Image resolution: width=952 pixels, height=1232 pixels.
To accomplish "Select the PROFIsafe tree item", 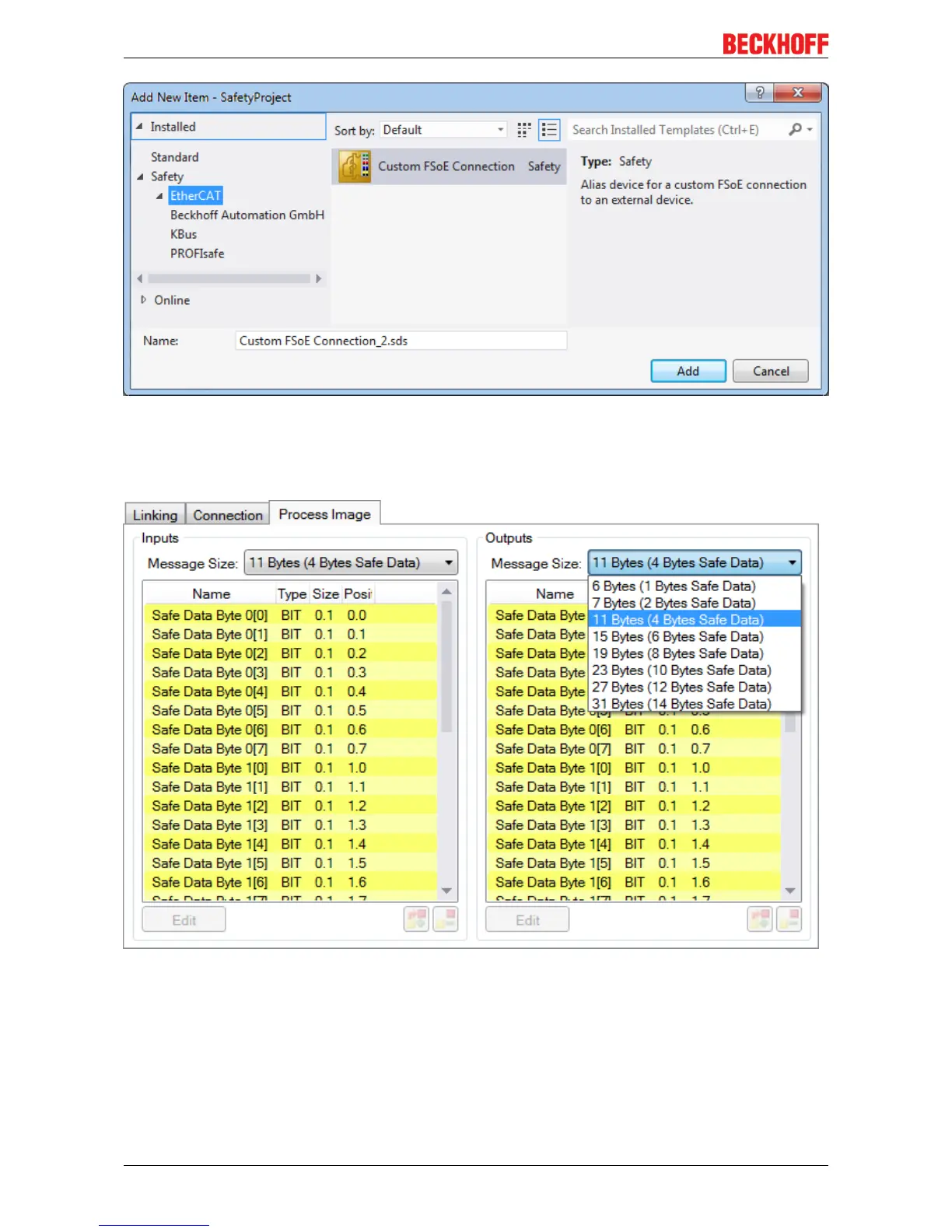I will [x=197, y=254].
